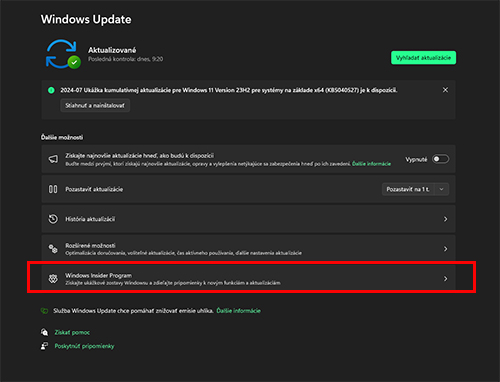500x382 pixels.
Task: Click the Rozšírené možnosti row label
Action: [90, 245]
